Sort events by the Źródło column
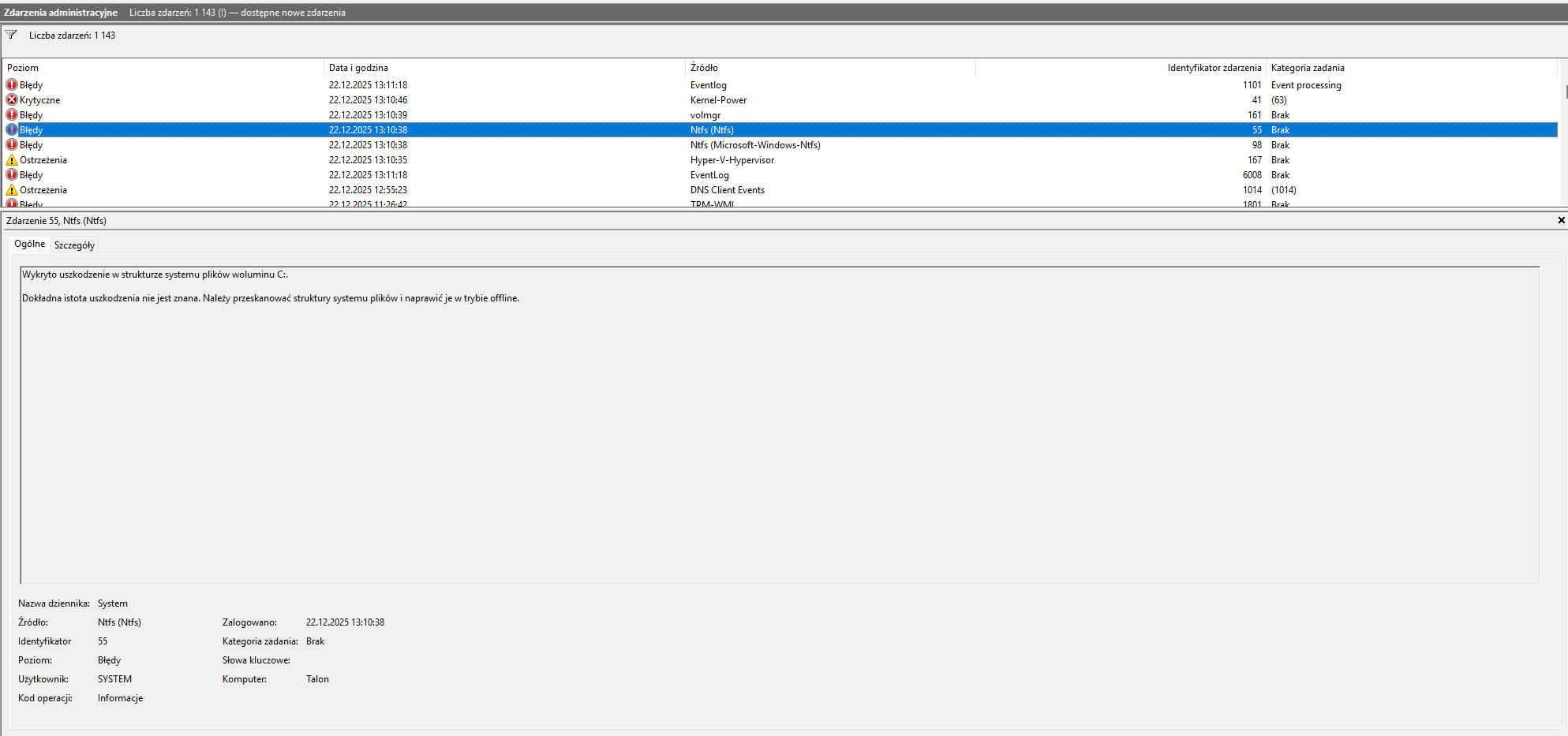 [830, 68]
